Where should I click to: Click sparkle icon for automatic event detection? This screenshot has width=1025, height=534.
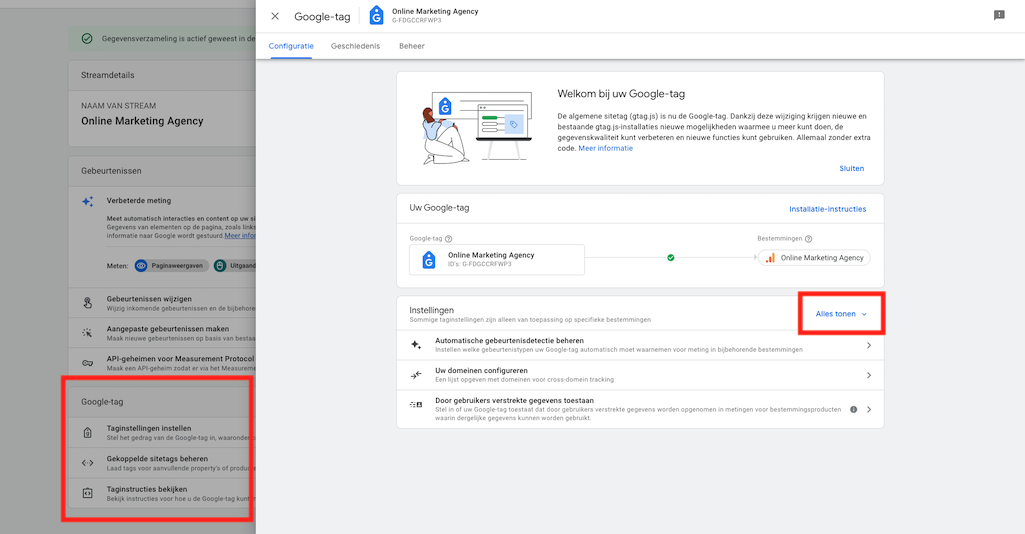tap(416, 345)
